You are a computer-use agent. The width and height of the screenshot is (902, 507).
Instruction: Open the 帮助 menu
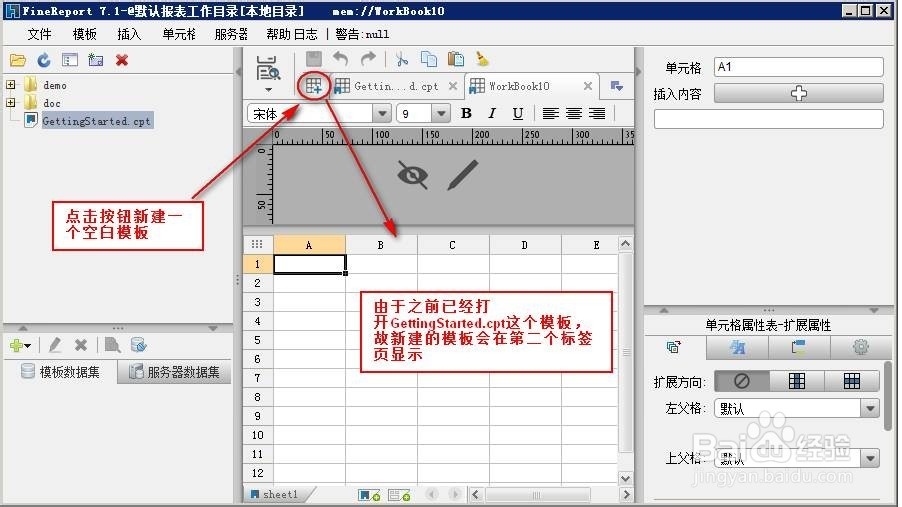pos(279,35)
